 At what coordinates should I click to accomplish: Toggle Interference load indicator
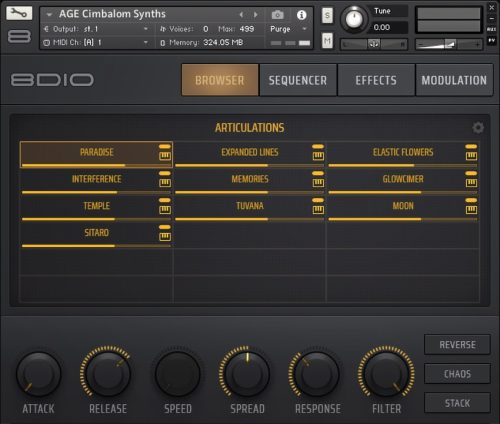[x=165, y=173]
